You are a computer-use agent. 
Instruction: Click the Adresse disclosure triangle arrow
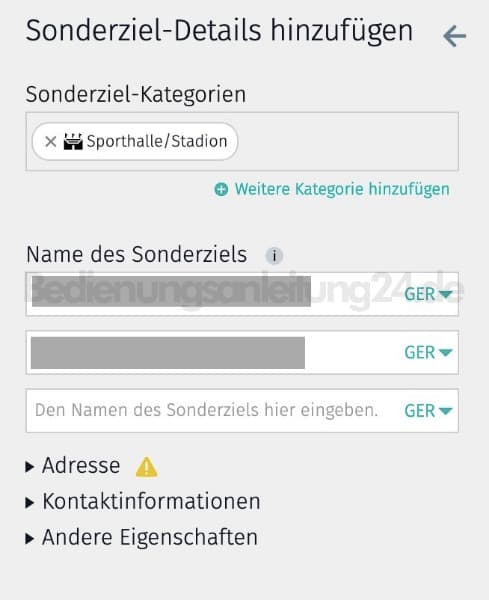coord(30,467)
